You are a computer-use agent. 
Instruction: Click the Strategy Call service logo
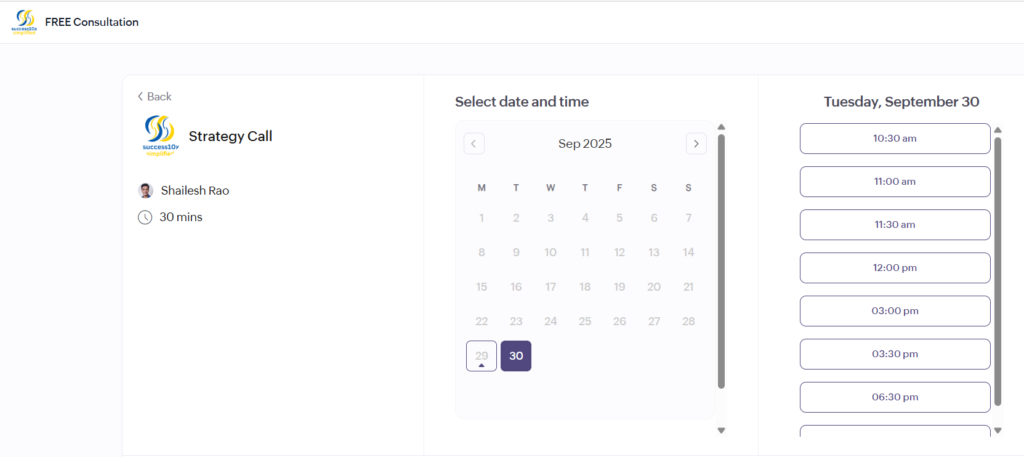[159, 136]
